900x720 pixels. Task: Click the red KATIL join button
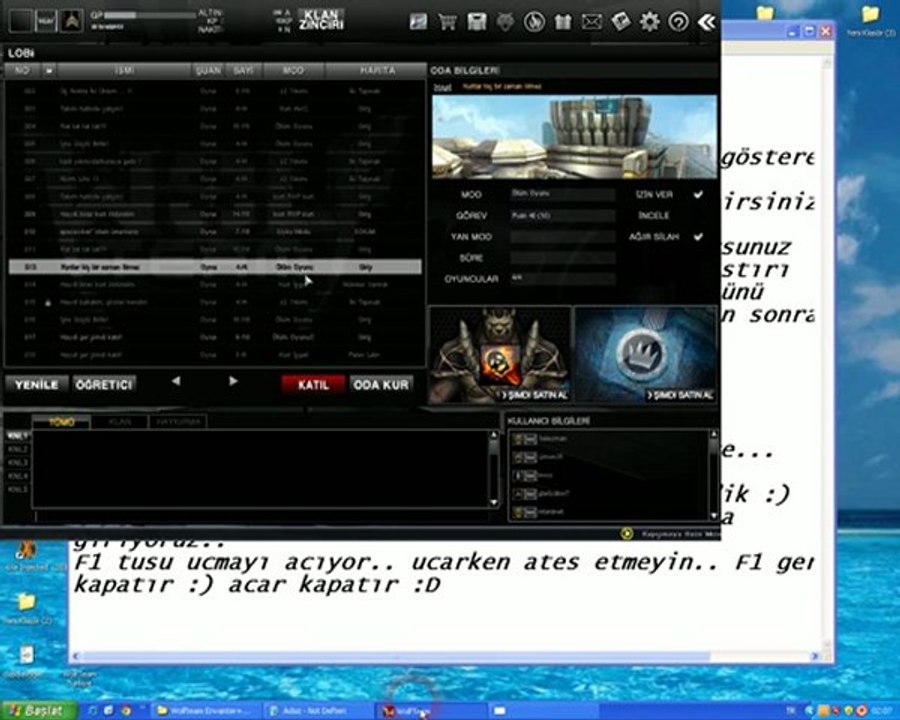[313, 384]
